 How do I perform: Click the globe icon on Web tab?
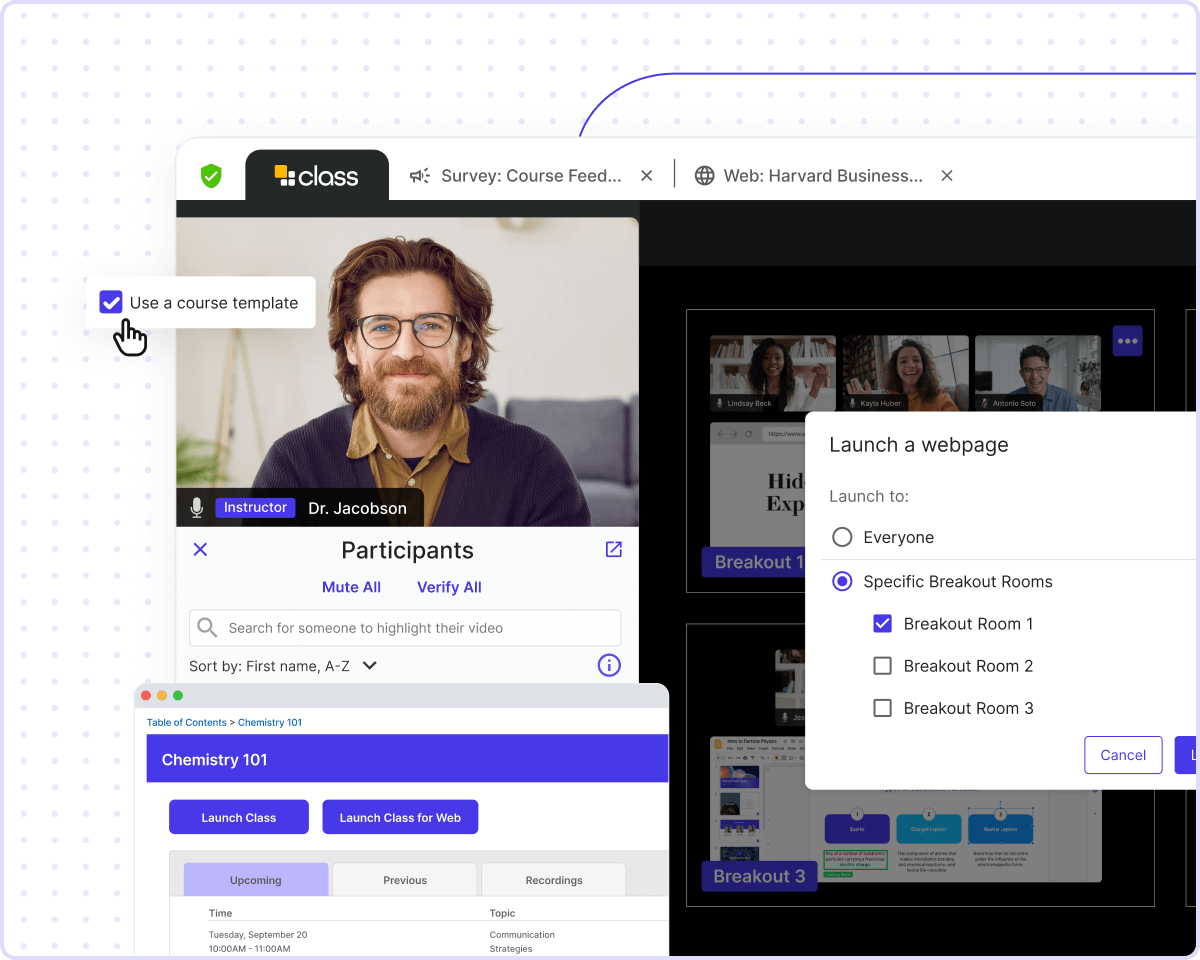click(705, 176)
